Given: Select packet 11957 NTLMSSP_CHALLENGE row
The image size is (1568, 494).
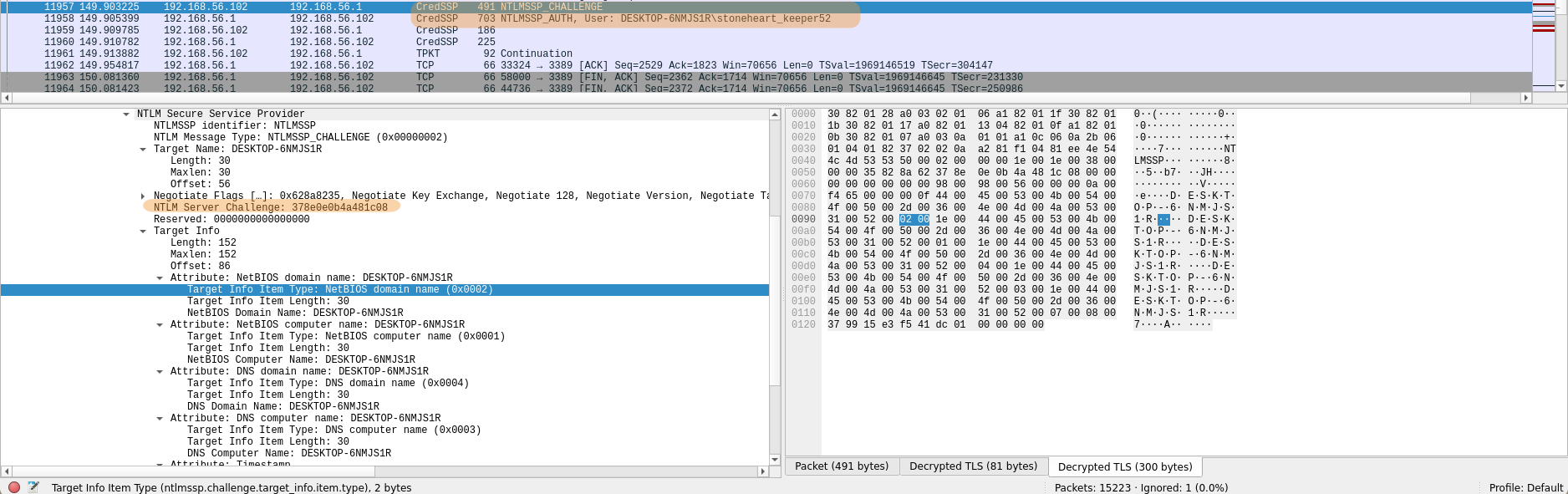Looking at the screenshot, I should pos(765,7).
